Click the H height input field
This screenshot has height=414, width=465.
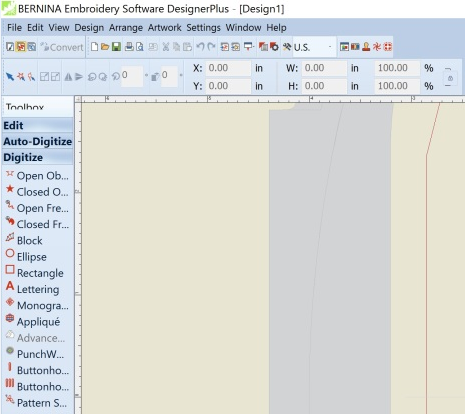tap(324, 86)
